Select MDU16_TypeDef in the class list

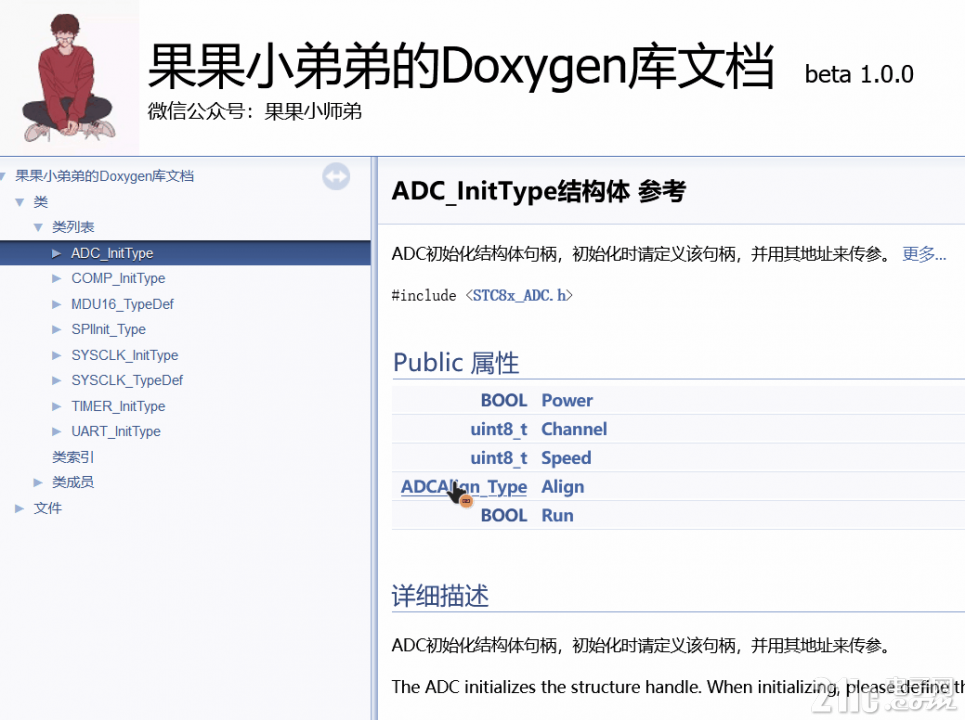coord(122,304)
